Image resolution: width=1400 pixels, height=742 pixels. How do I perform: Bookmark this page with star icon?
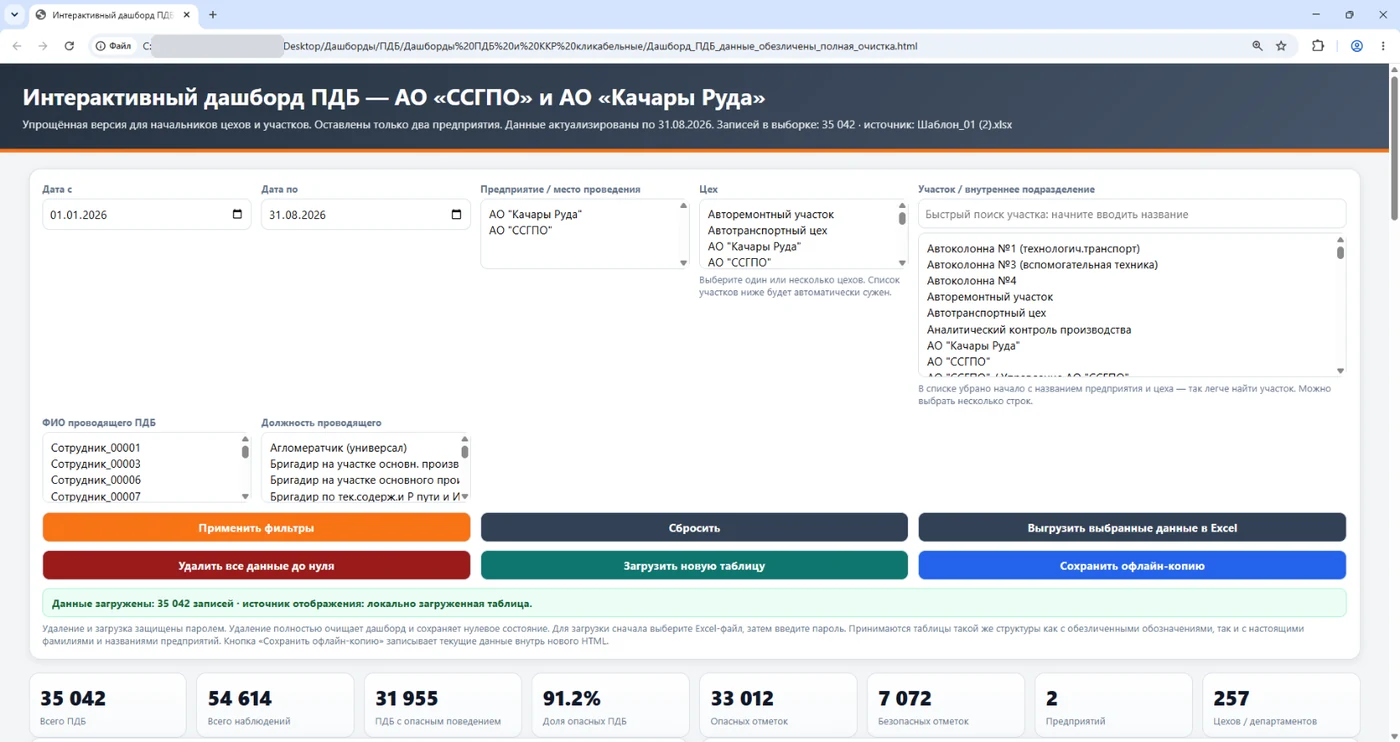[1281, 46]
